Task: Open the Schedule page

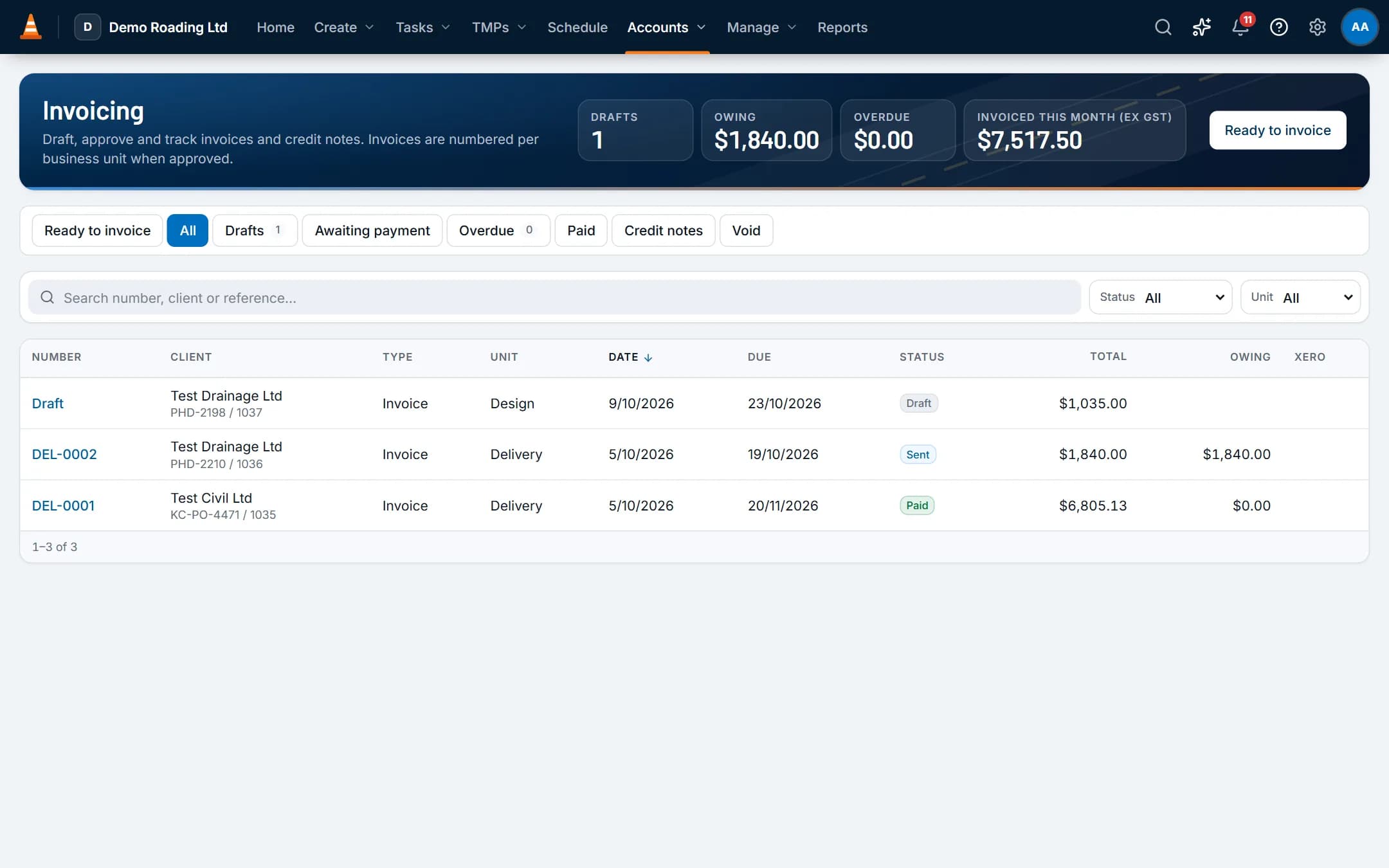Action: coord(577,27)
